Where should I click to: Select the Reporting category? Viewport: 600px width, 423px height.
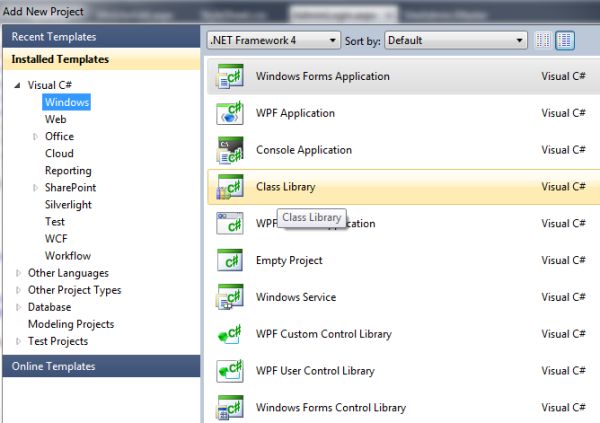68,171
